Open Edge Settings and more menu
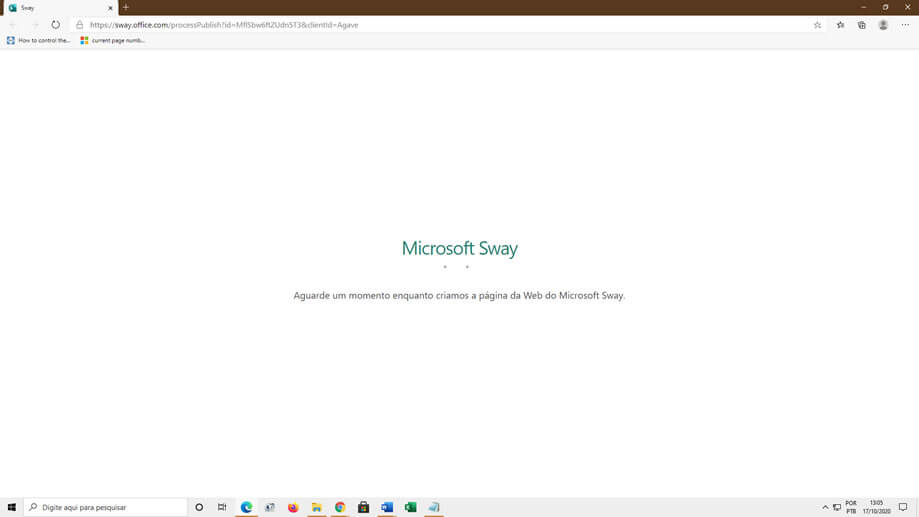This screenshot has height=517, width=919. point(905,25)
